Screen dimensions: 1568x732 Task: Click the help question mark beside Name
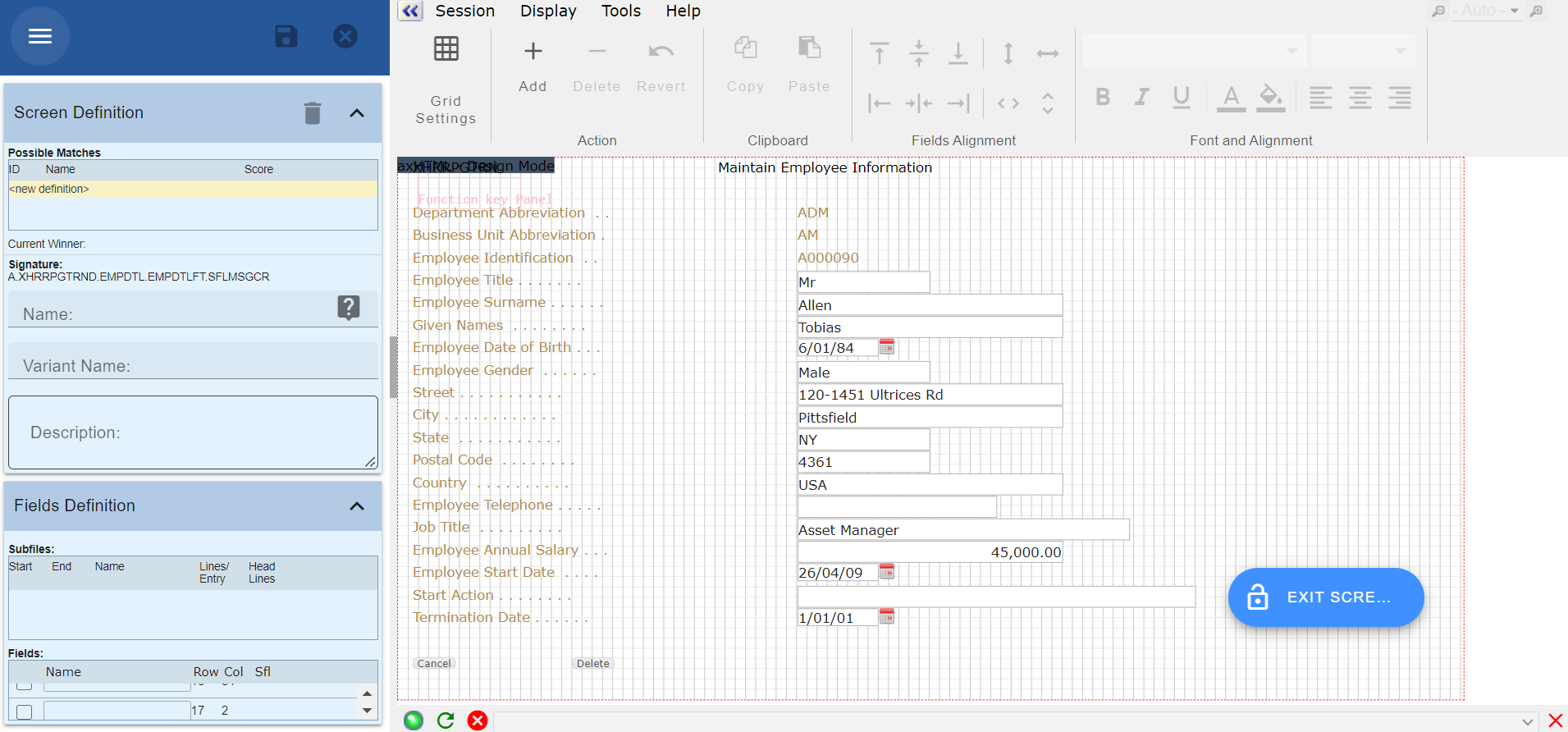tap(348, 308)
